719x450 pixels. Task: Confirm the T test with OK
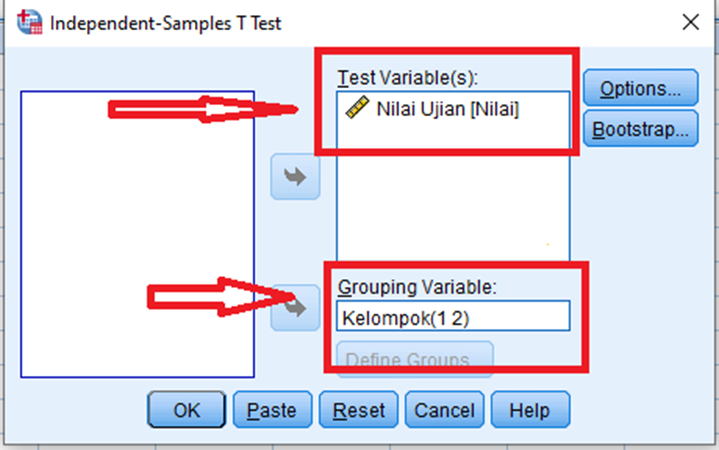click(x=186, y=410)
